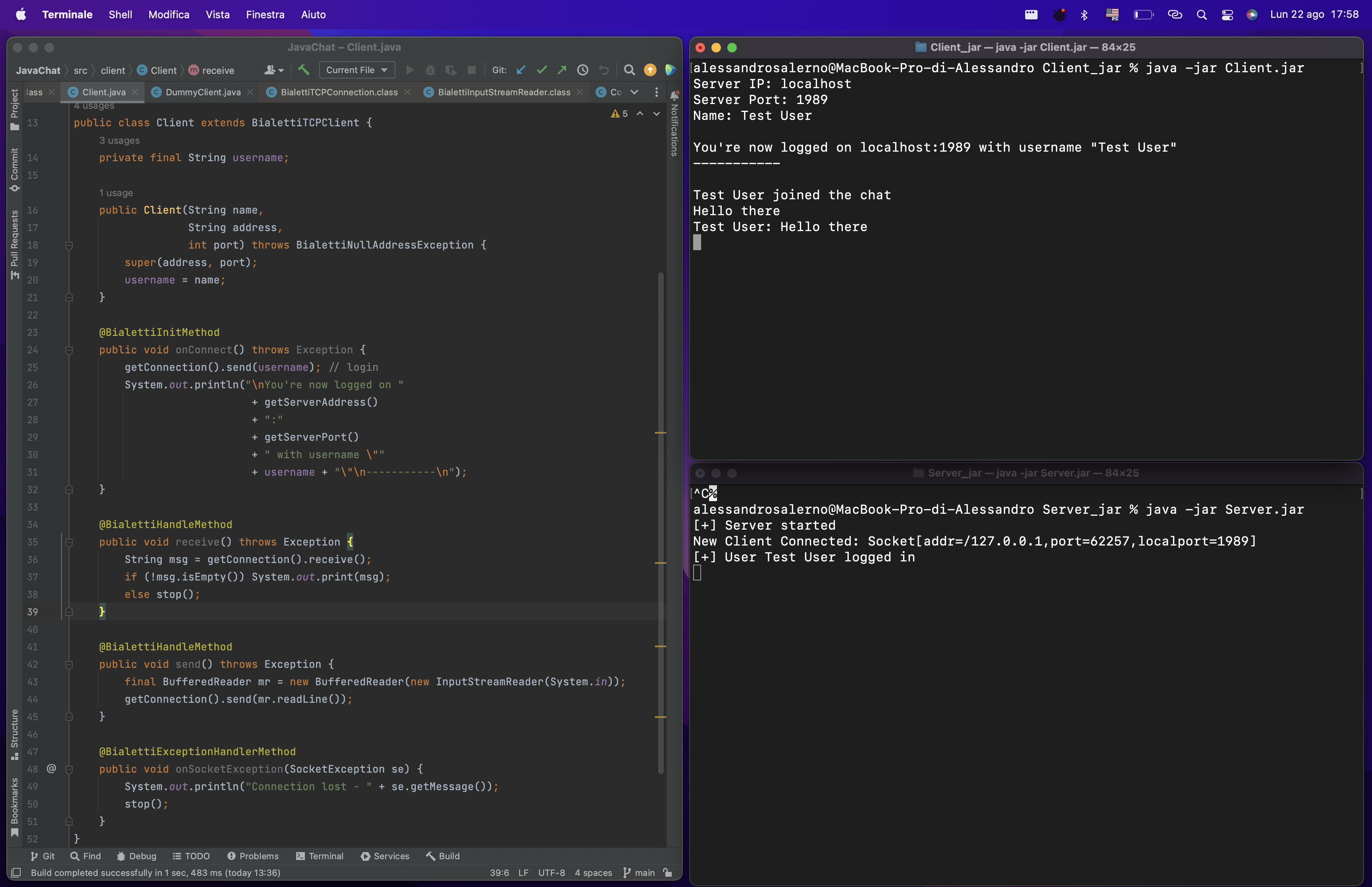This screenshot has height=887, width=1372.
Task: Click the 5 warnings inspection indicator
Action: [619, 114]
